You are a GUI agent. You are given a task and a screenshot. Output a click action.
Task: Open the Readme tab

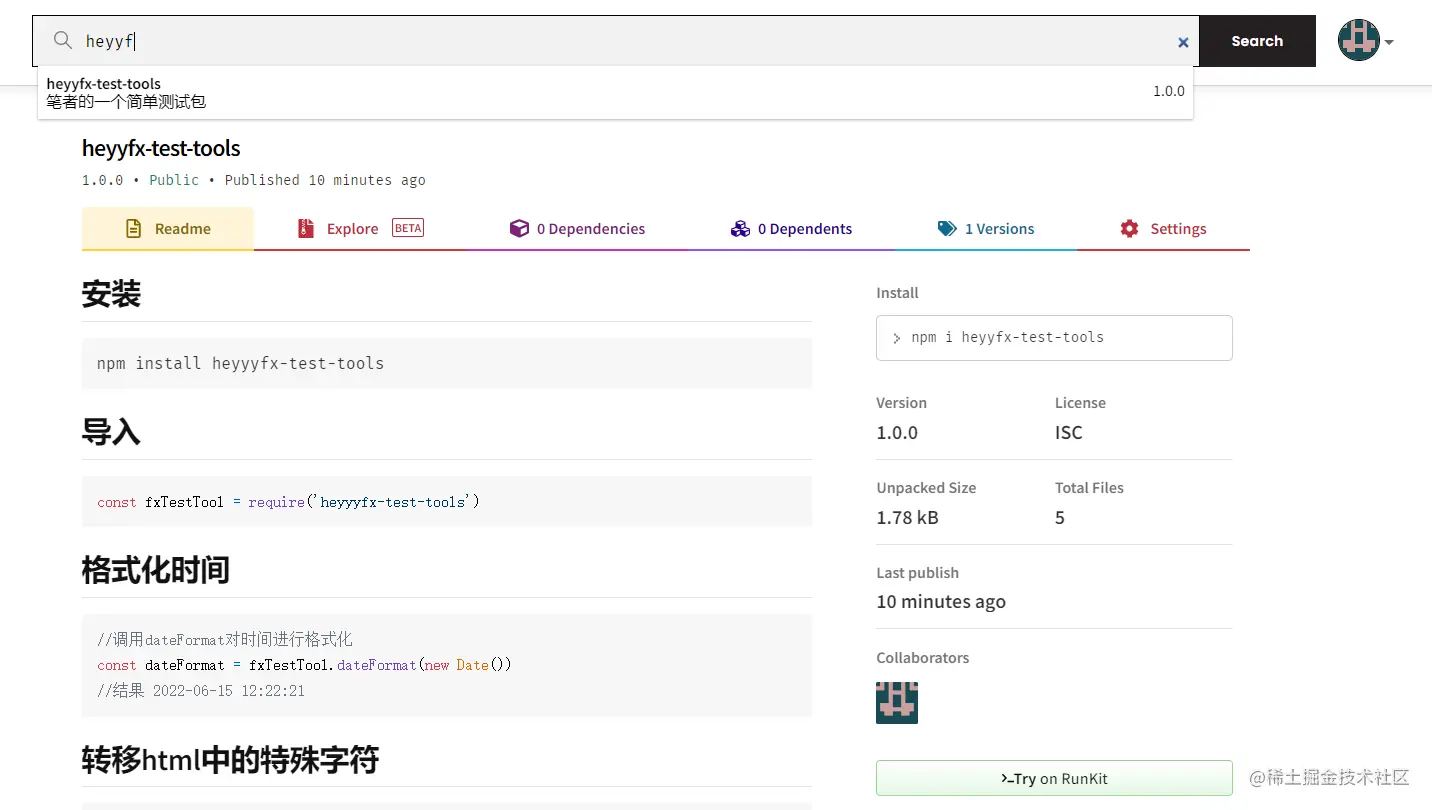point(168,228)
